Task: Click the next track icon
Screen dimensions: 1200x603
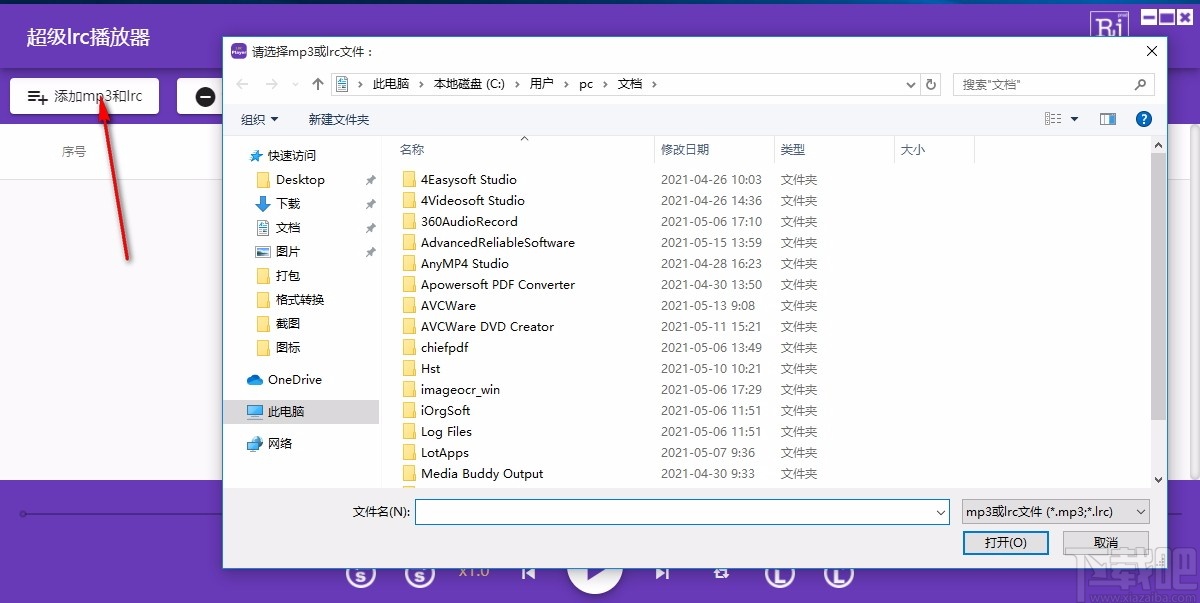Action: 661,574
